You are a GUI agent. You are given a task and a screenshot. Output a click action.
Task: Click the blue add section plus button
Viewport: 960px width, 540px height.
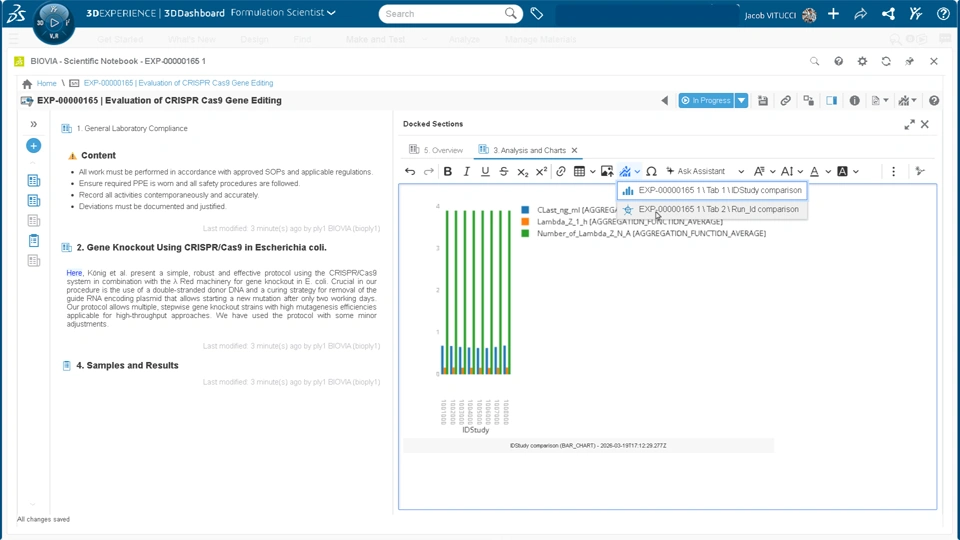pyautogui.click(x=34, y=146)
